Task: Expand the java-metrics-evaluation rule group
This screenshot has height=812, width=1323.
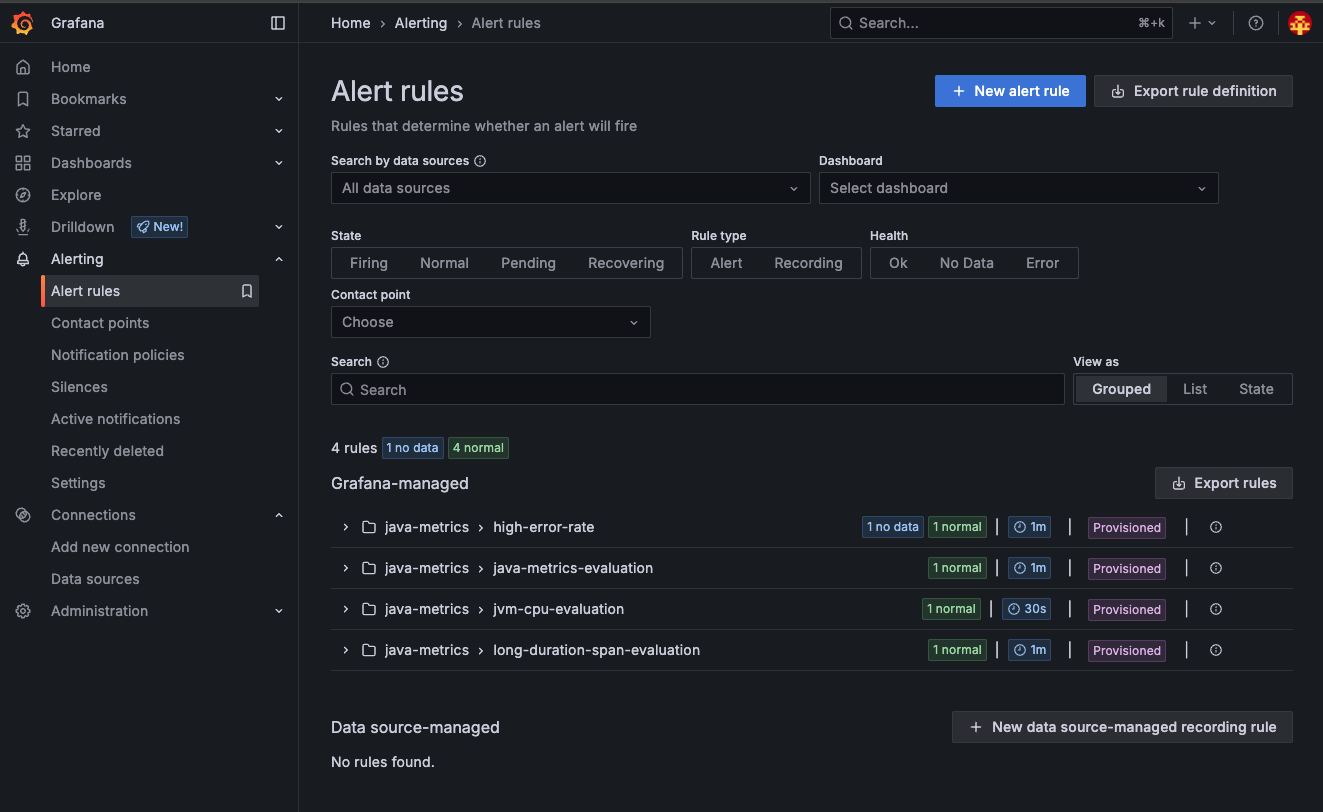Action: 346,568
